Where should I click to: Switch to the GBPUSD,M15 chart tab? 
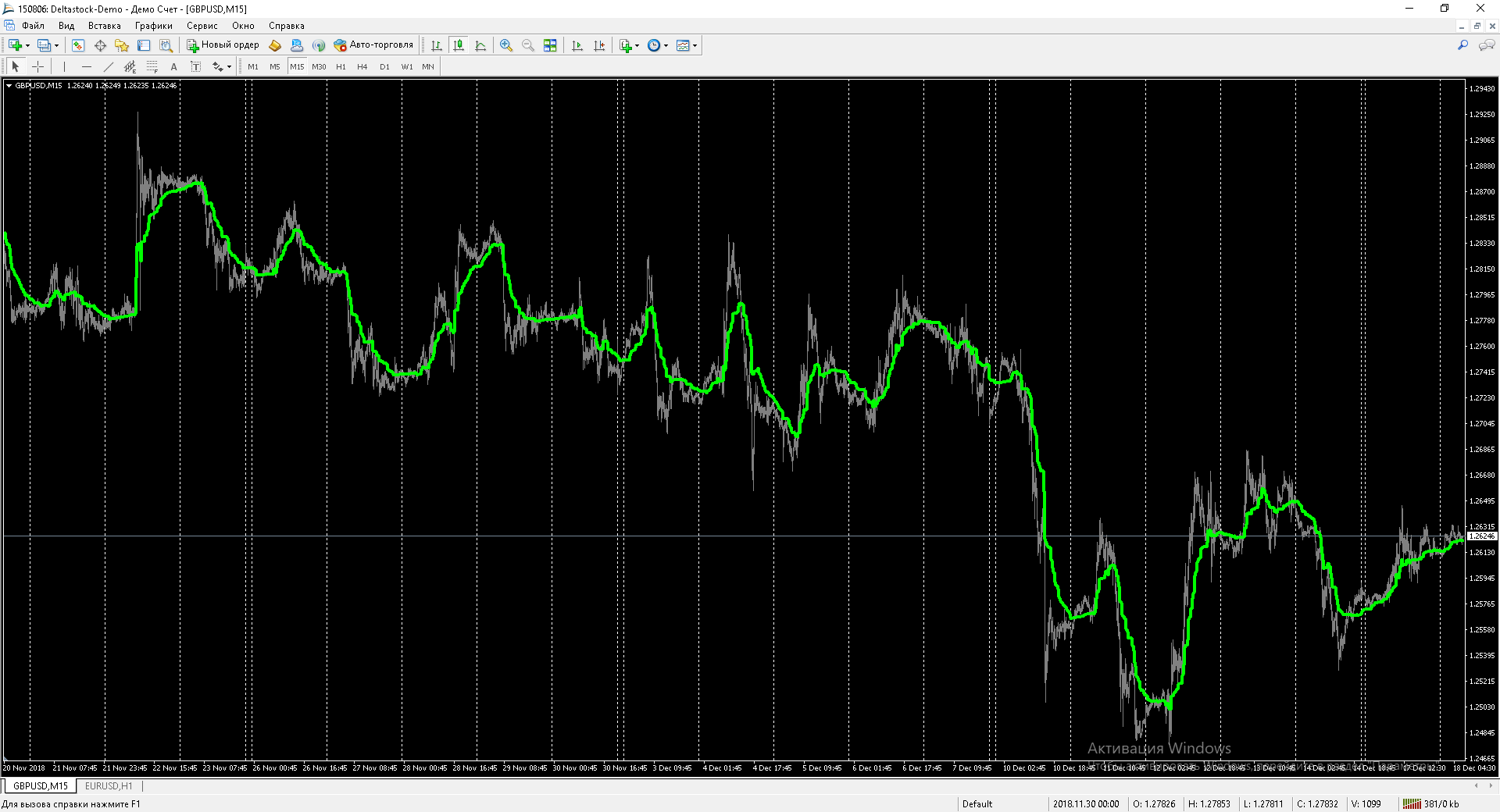tap(41, 786)
